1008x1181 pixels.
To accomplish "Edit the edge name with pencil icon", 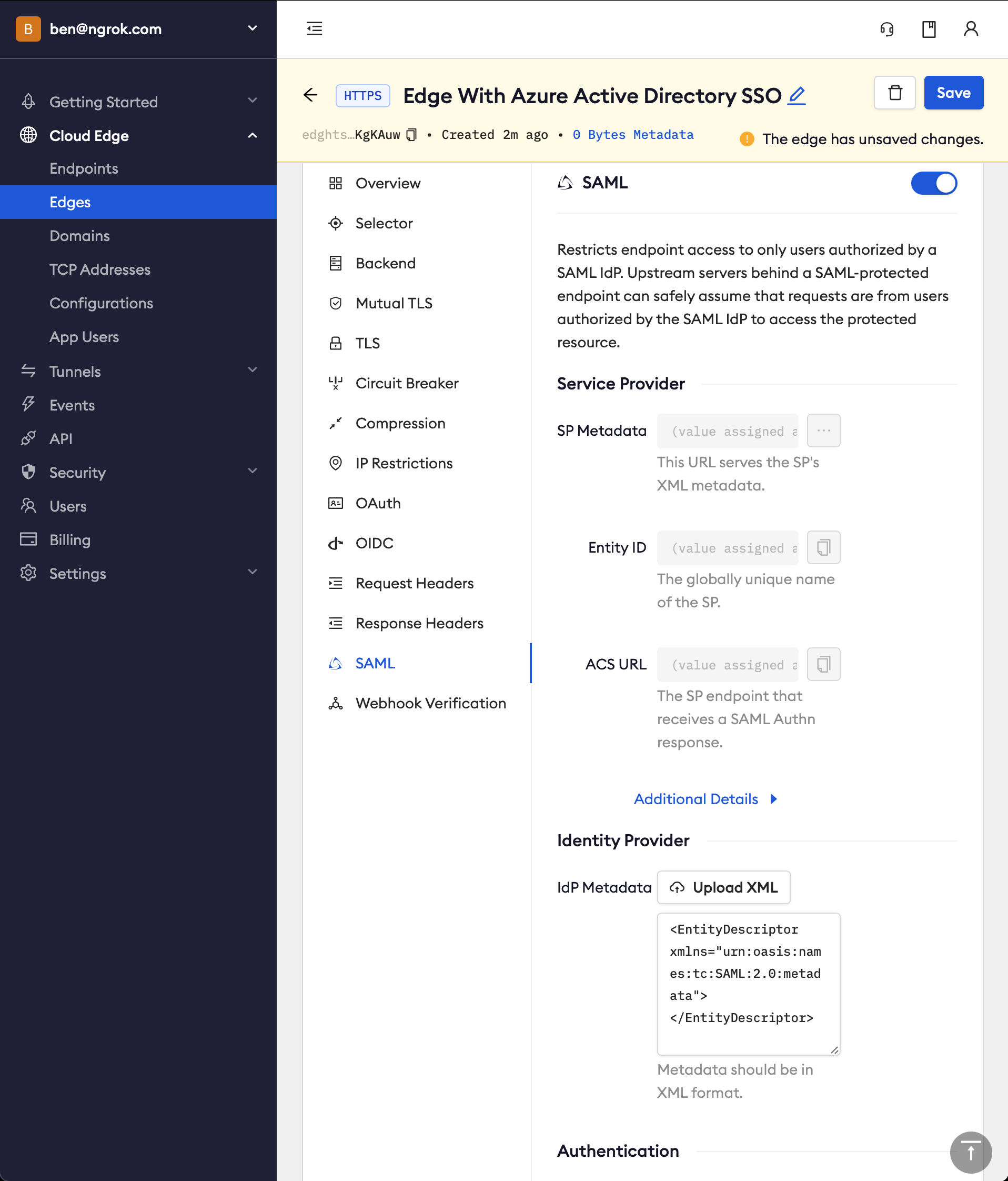I will [x=797, y=95].
